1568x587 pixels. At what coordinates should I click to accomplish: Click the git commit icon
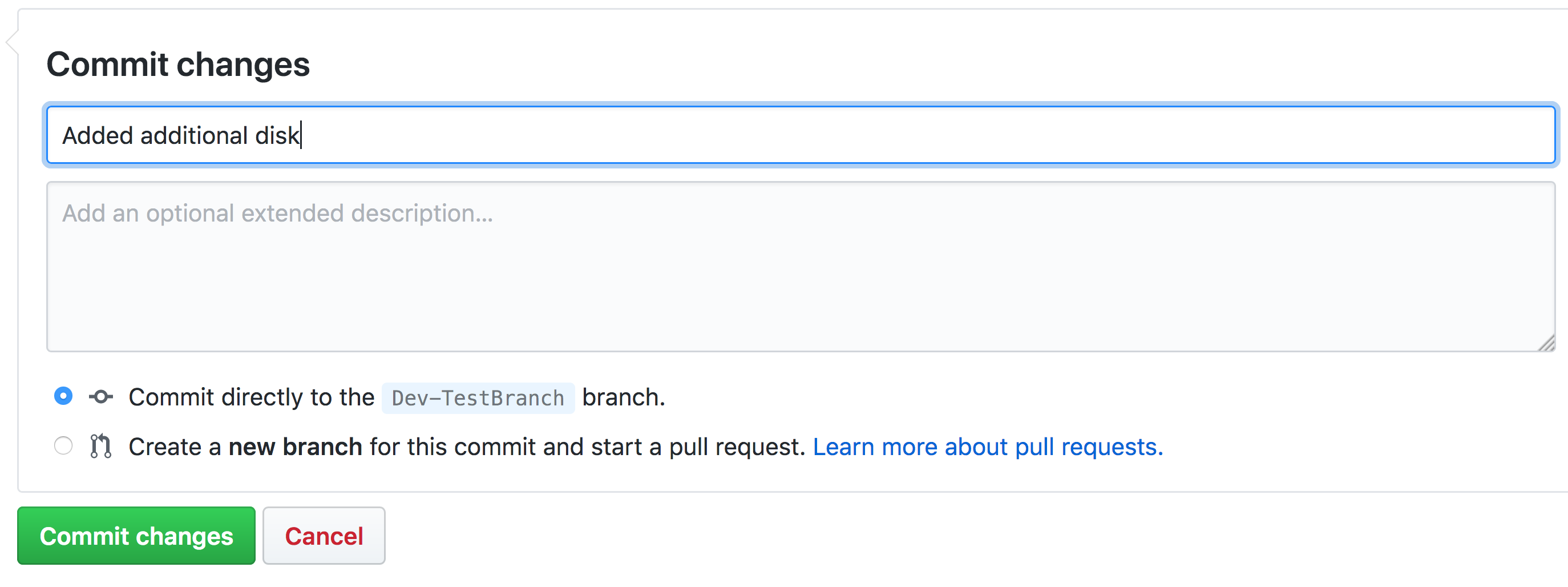[101, 397]
